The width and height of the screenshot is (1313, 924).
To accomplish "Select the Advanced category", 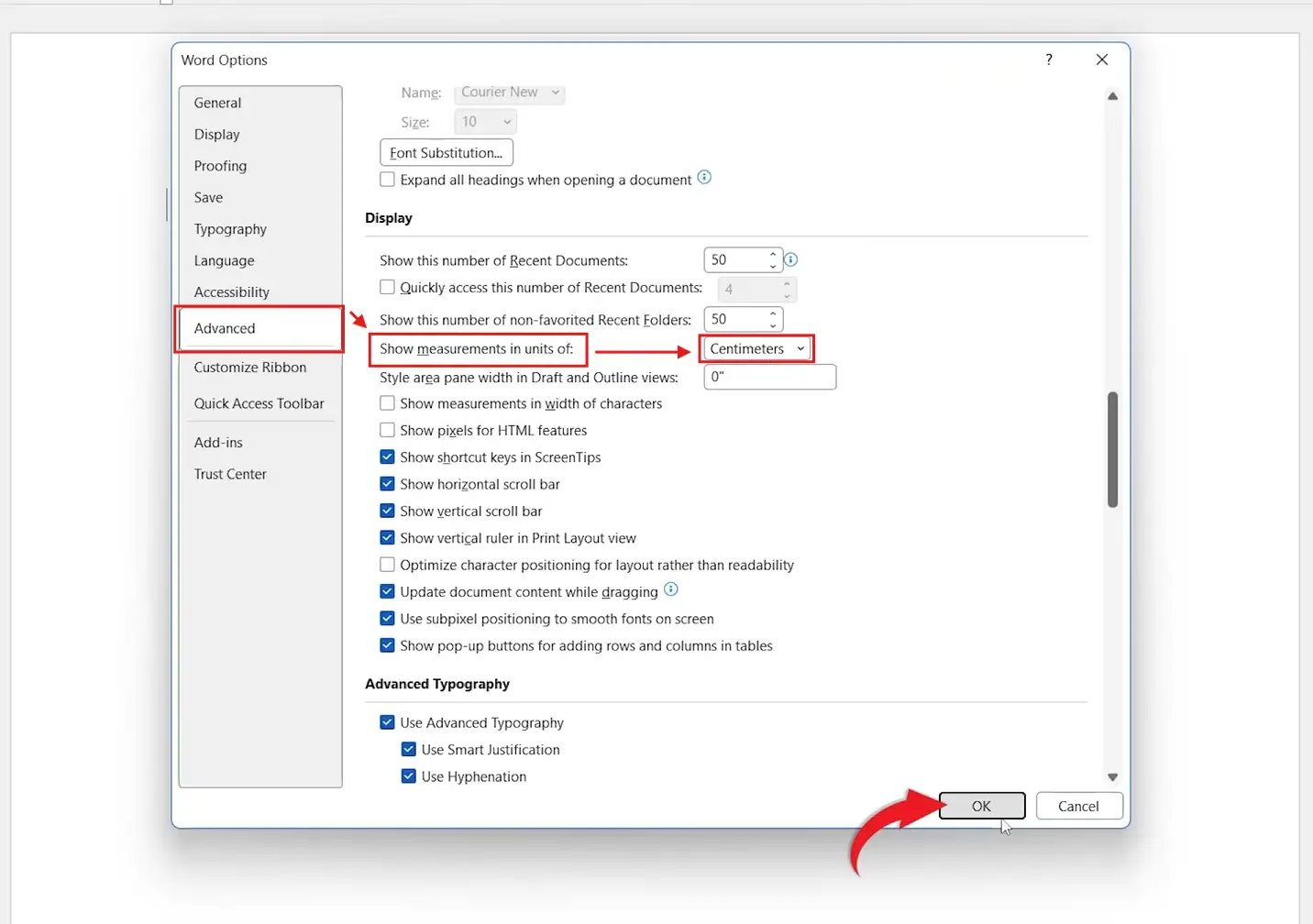I will coord(260,328).
